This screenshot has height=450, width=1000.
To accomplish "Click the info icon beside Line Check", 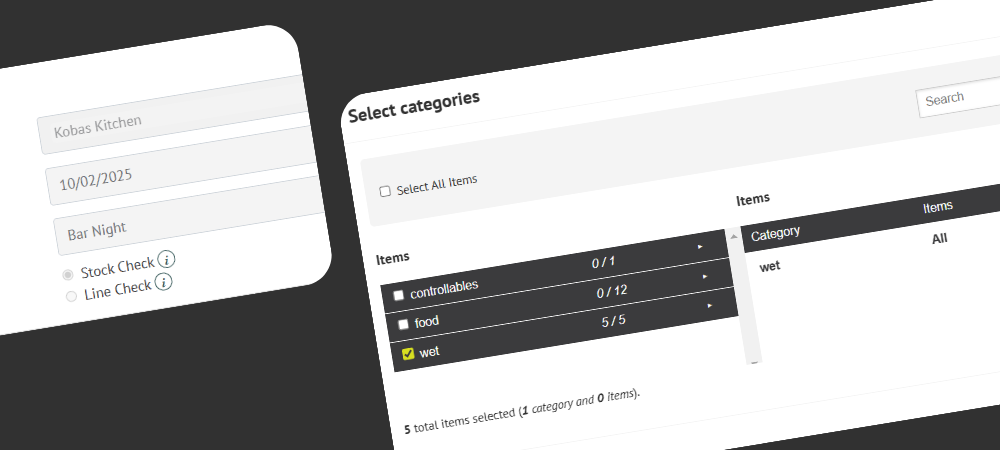I will (x=163, y=282).
